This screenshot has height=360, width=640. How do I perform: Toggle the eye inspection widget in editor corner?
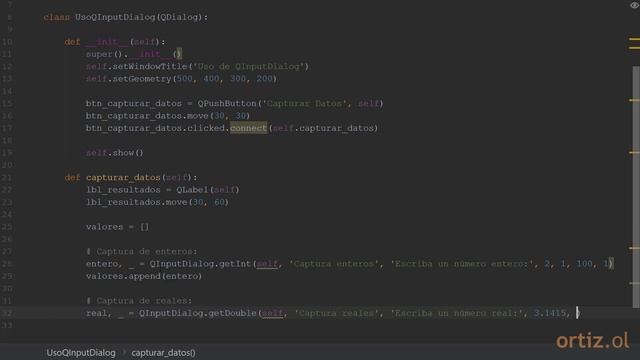(635, 5)
